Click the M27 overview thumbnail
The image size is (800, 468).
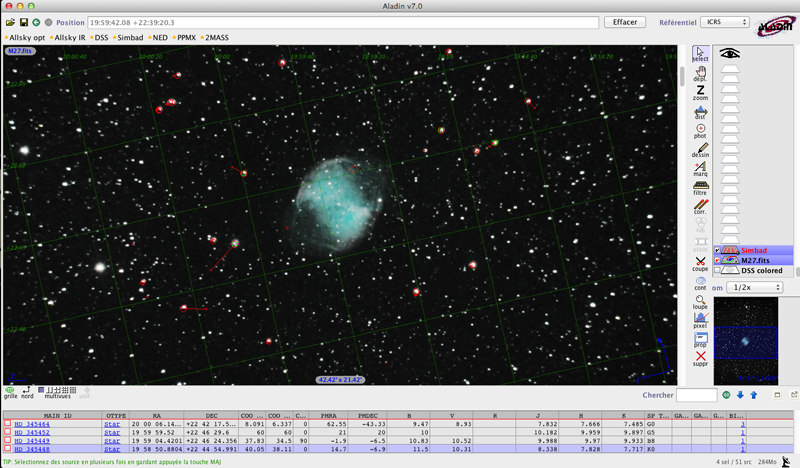745,340
